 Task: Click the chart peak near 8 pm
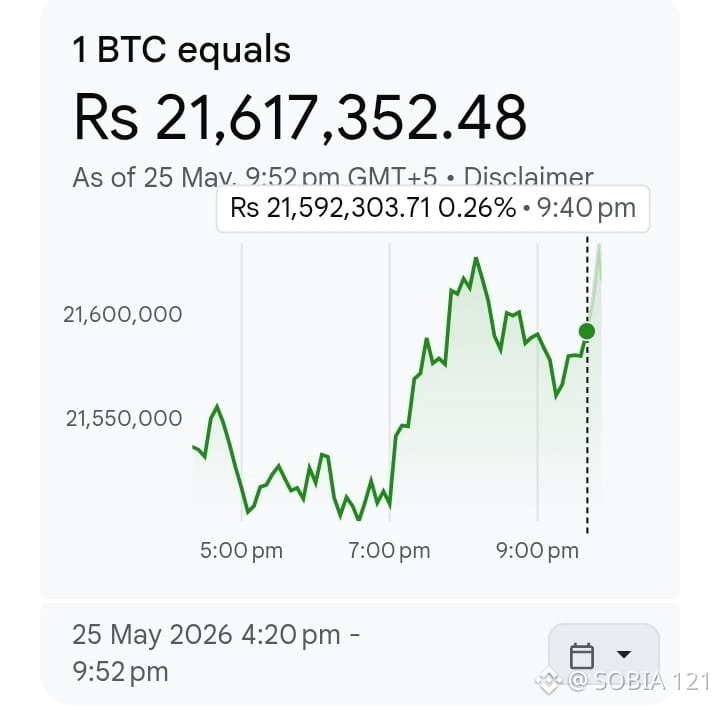point(476,259)
